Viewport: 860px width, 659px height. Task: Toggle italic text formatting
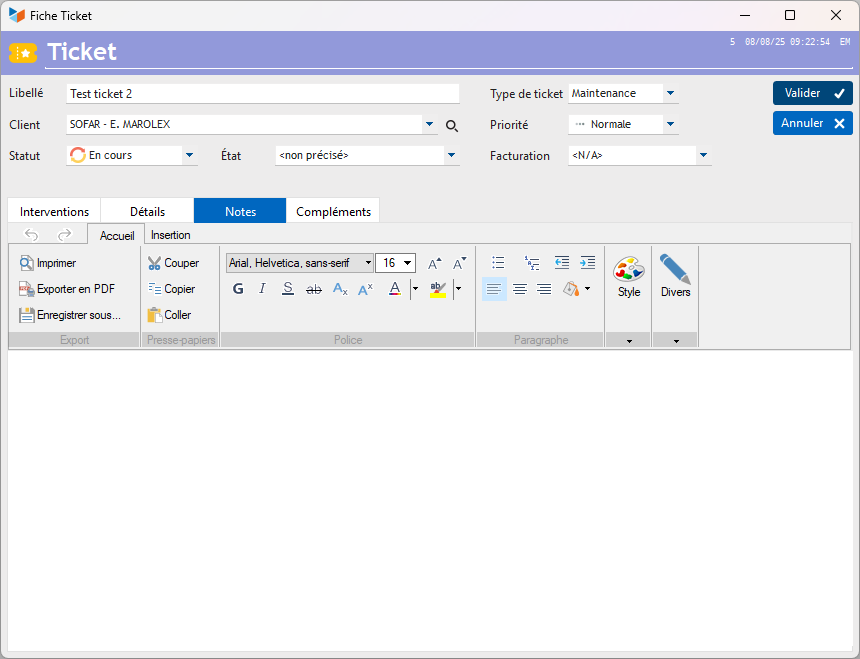click(262, 289)
